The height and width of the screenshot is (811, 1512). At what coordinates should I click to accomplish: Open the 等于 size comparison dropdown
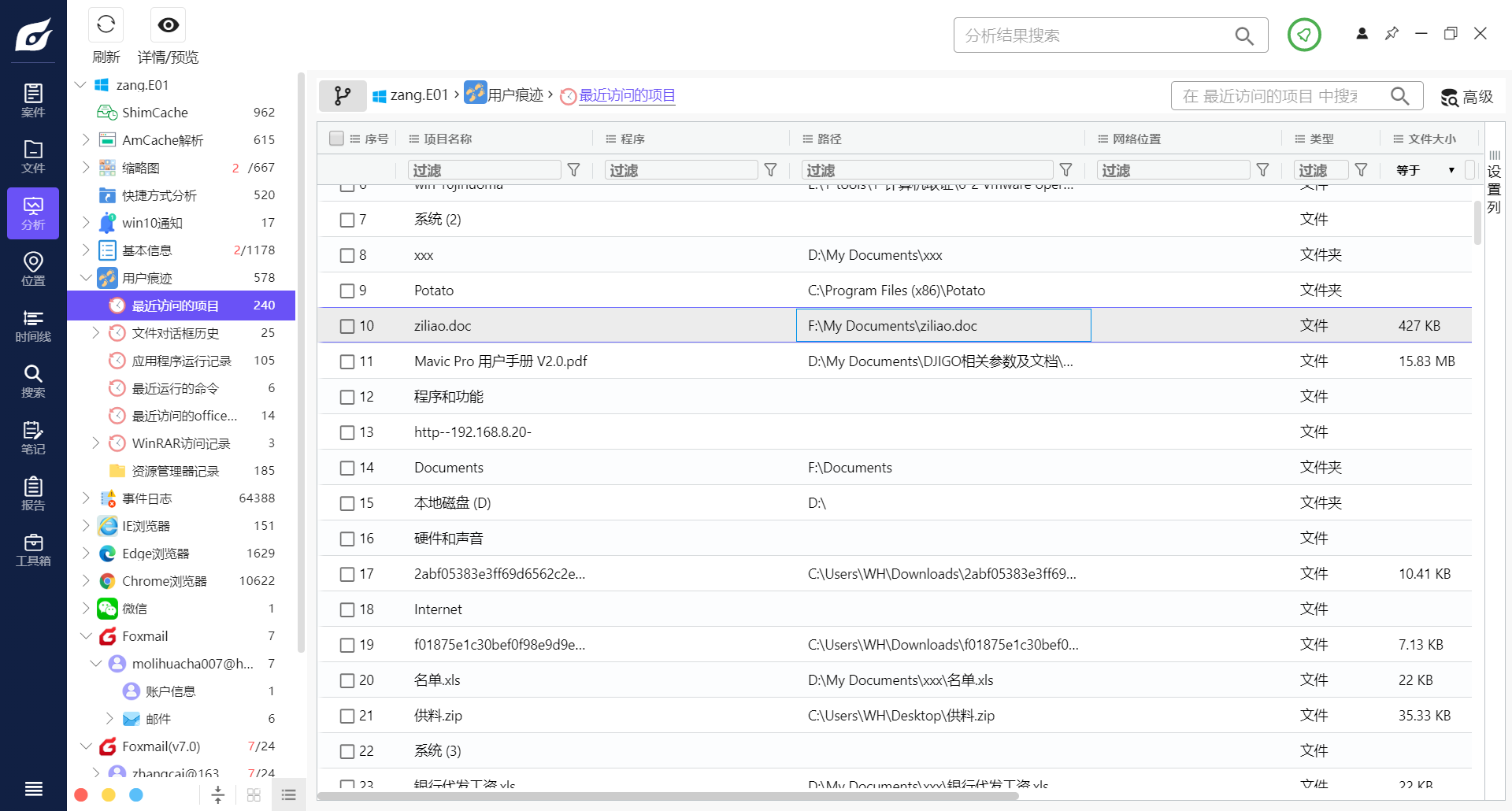pos(1425,170)
